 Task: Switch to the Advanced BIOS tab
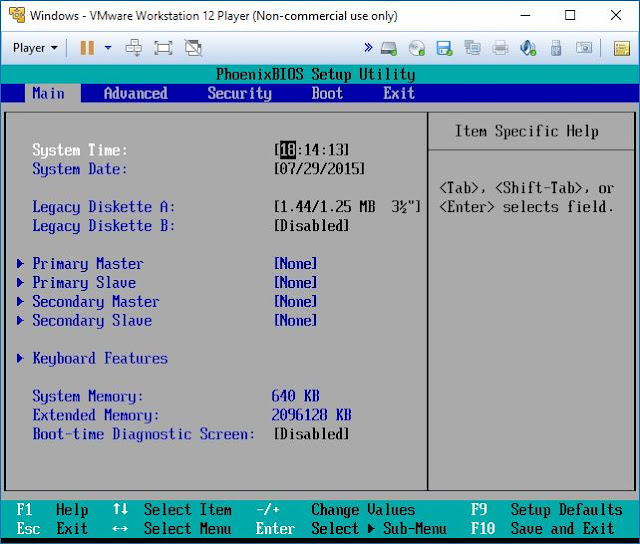click(136, 93)
